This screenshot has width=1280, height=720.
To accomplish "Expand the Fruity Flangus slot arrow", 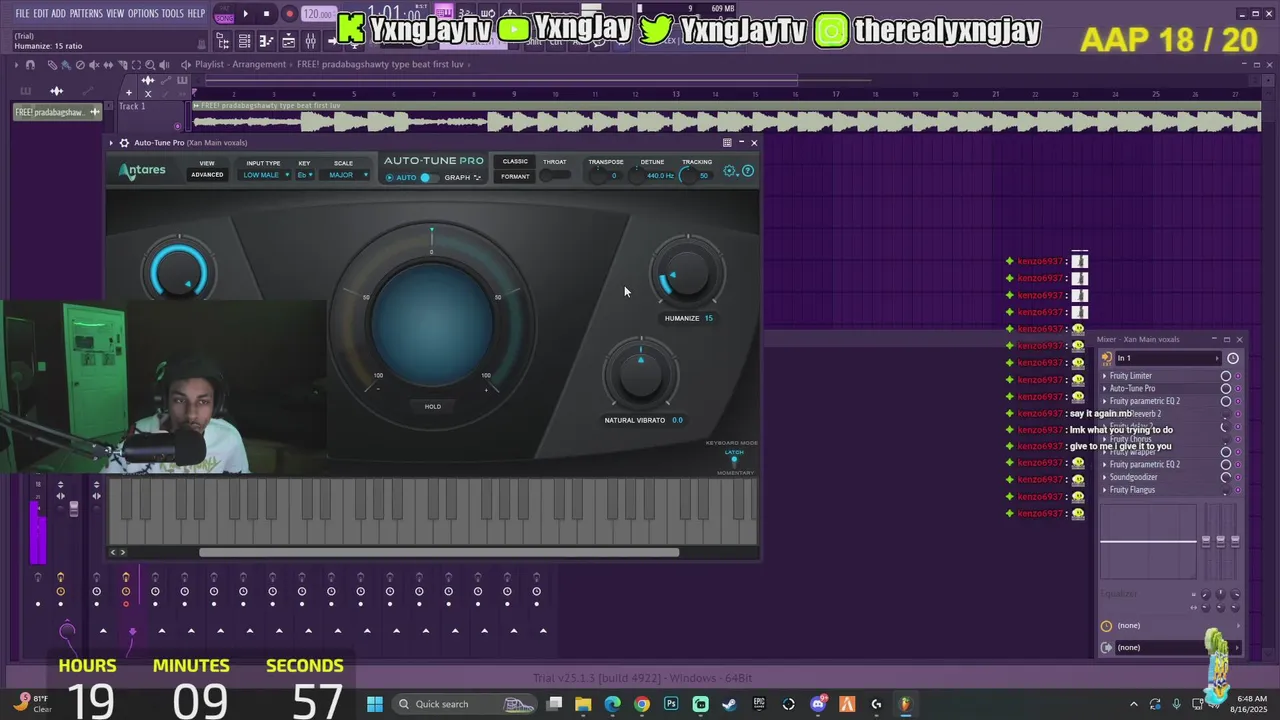I will pos(1104,490).
